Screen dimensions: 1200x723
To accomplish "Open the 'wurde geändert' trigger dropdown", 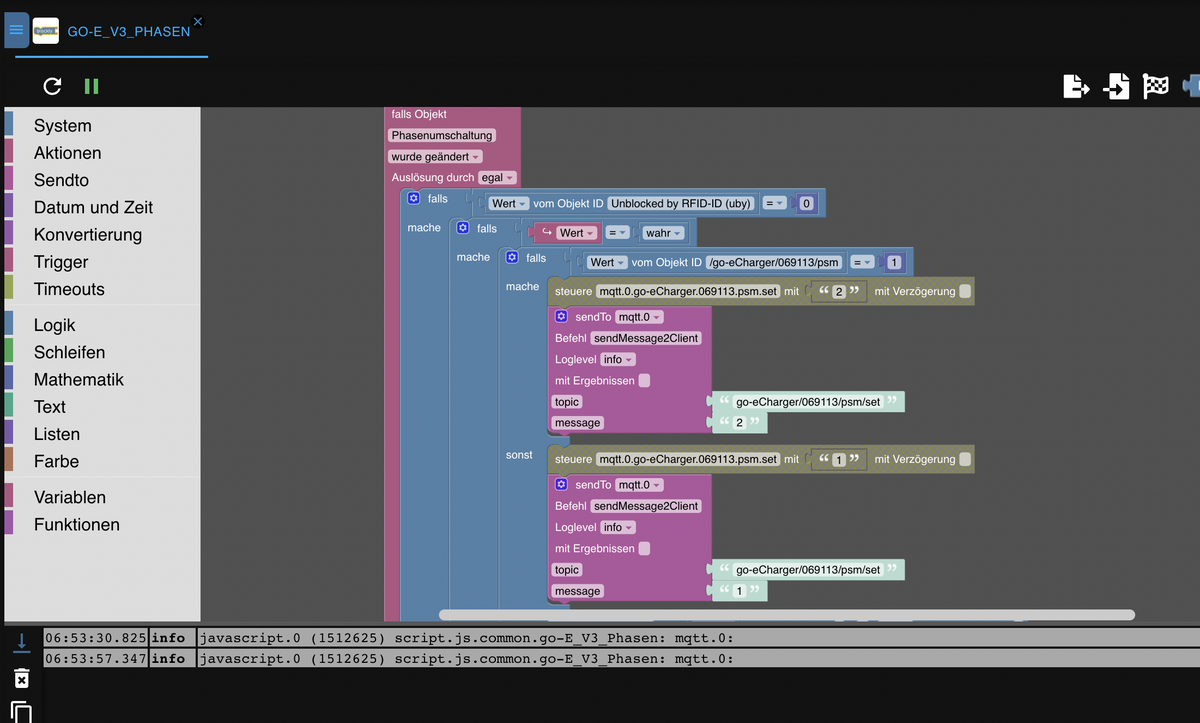I will (x=435, y=157).
